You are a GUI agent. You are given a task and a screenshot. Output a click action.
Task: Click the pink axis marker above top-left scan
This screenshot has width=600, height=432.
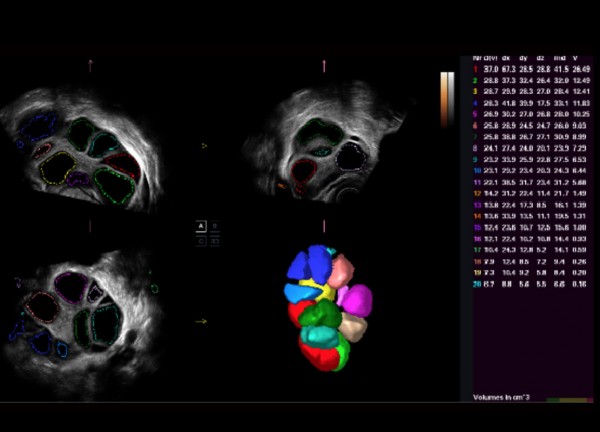point(90,66)
